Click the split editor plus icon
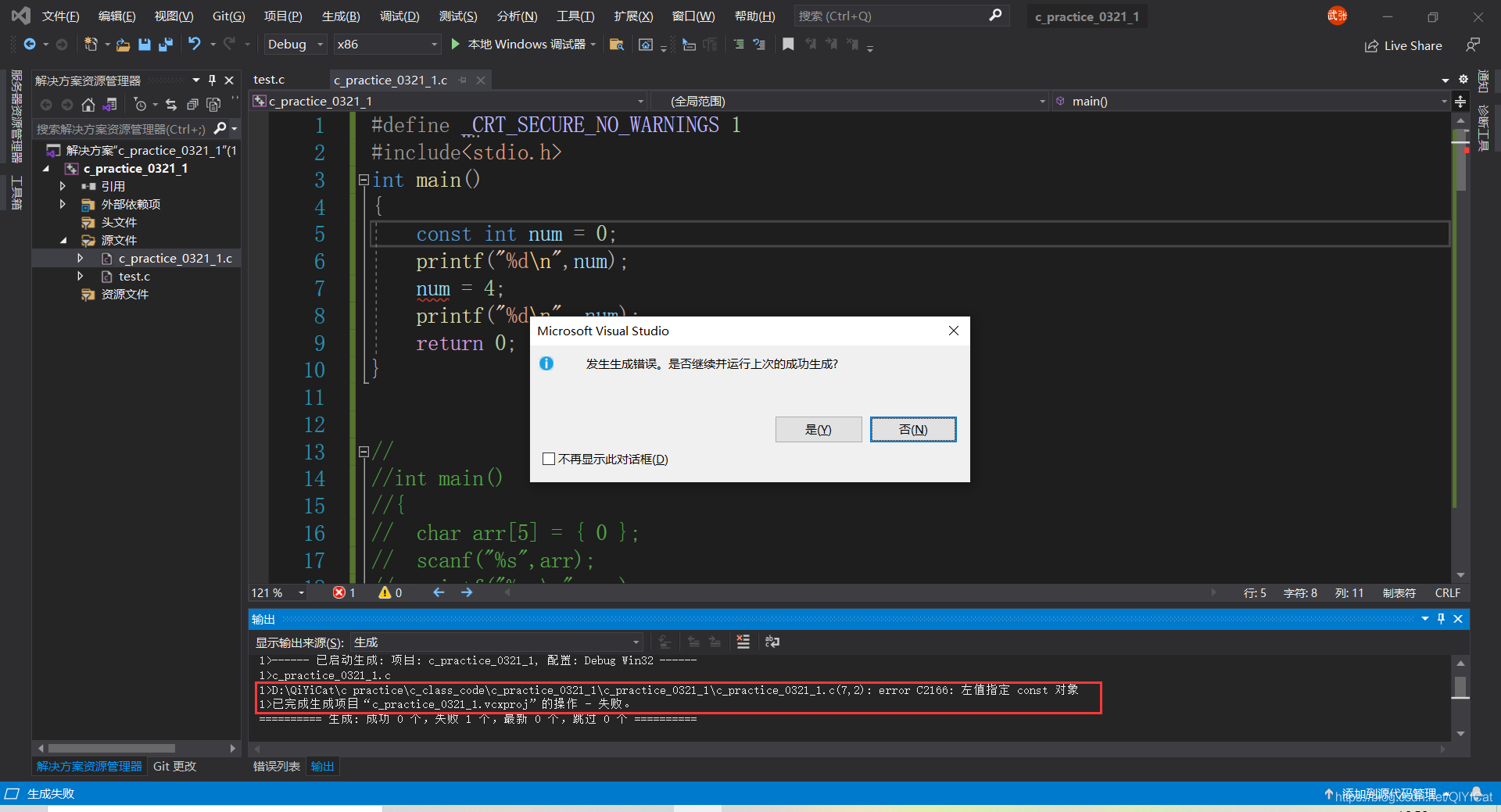 pos(1460,102)
